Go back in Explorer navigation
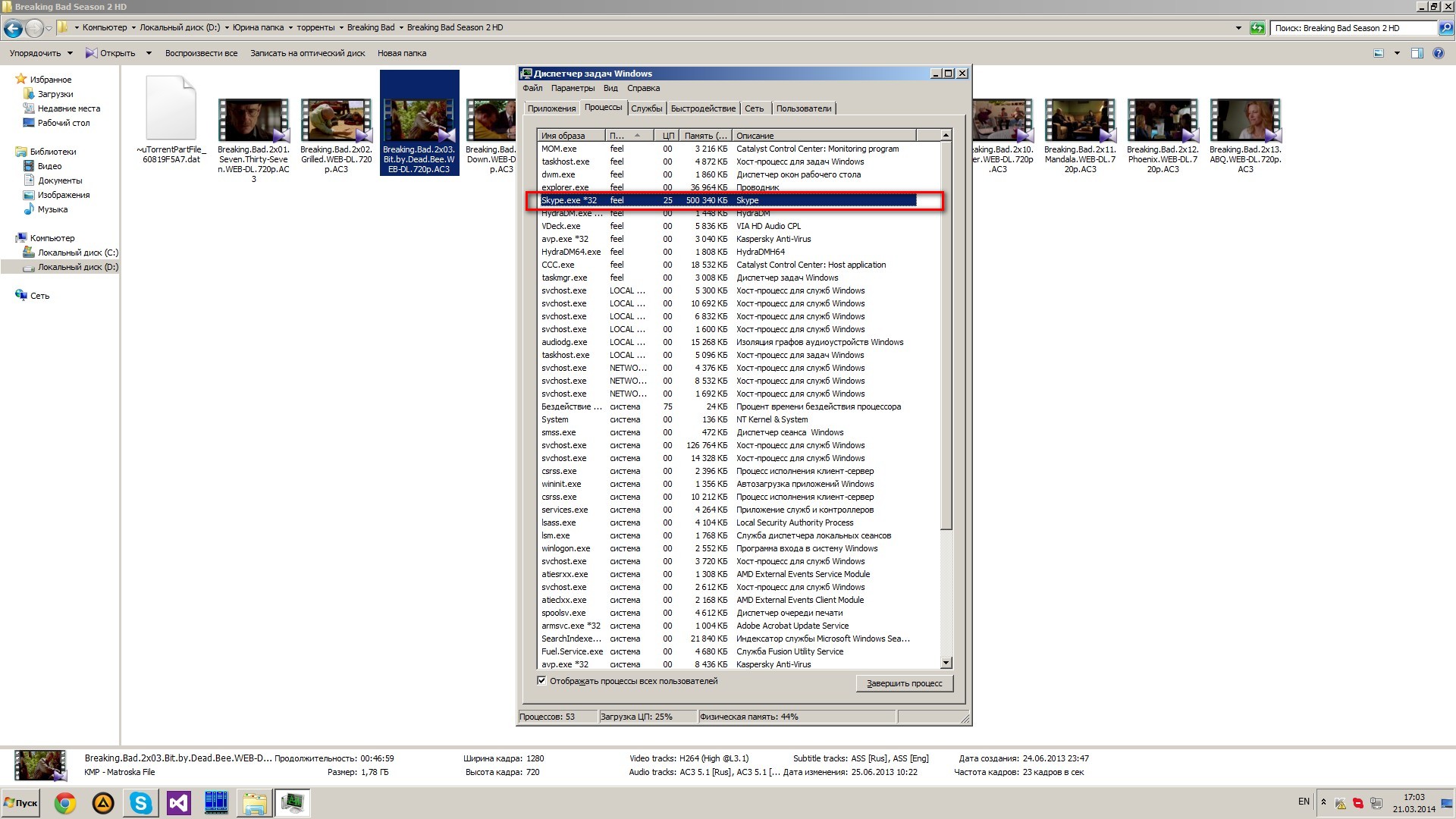Screen dimensions: 1456x819 point(13,28)
